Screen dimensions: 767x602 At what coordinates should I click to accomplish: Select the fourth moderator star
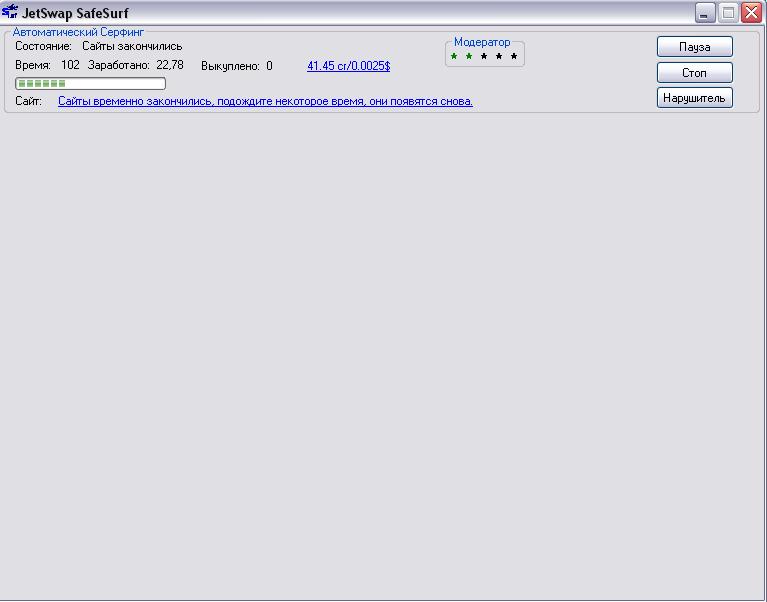tap(499, 56)
